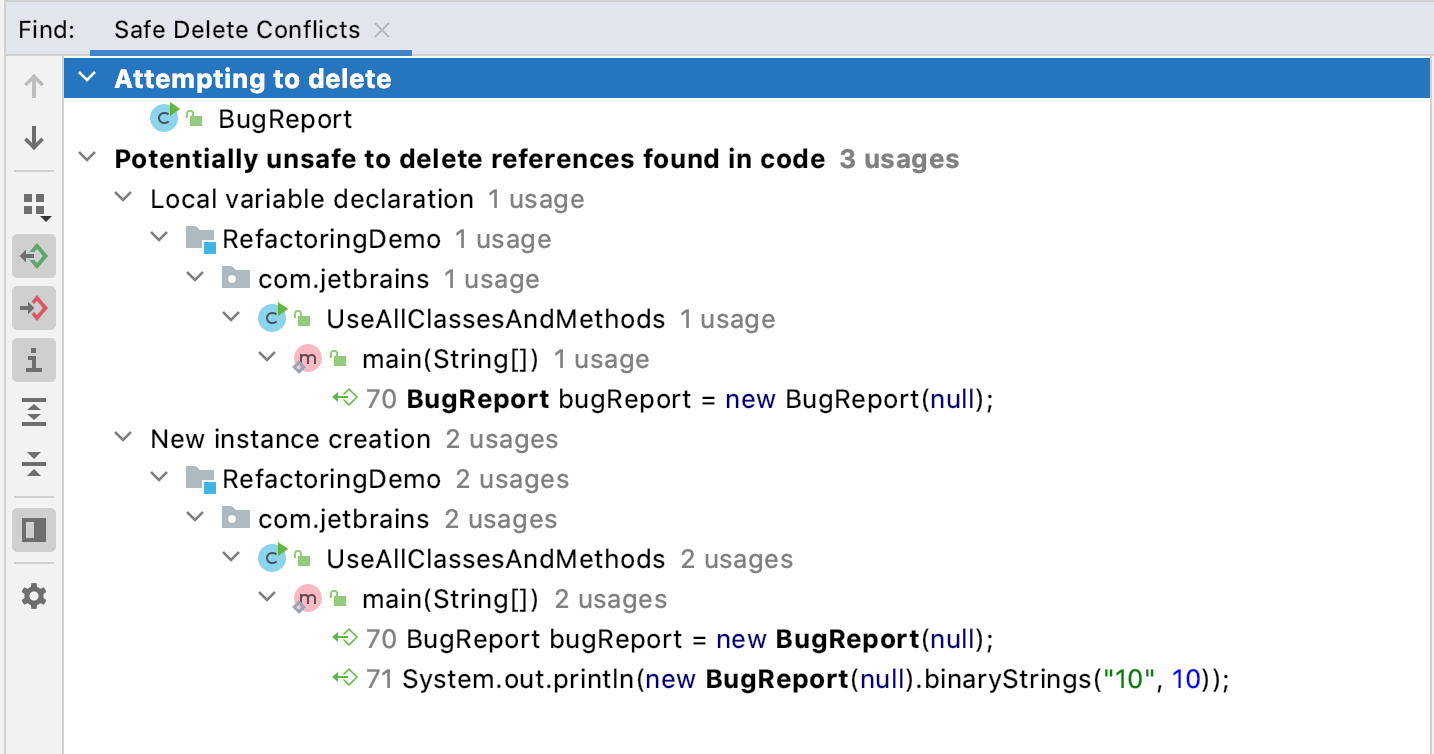Close the Safe Delete Conflicts tab
1434x754 pixels.
pyautogui.click(x=381, y=30)
